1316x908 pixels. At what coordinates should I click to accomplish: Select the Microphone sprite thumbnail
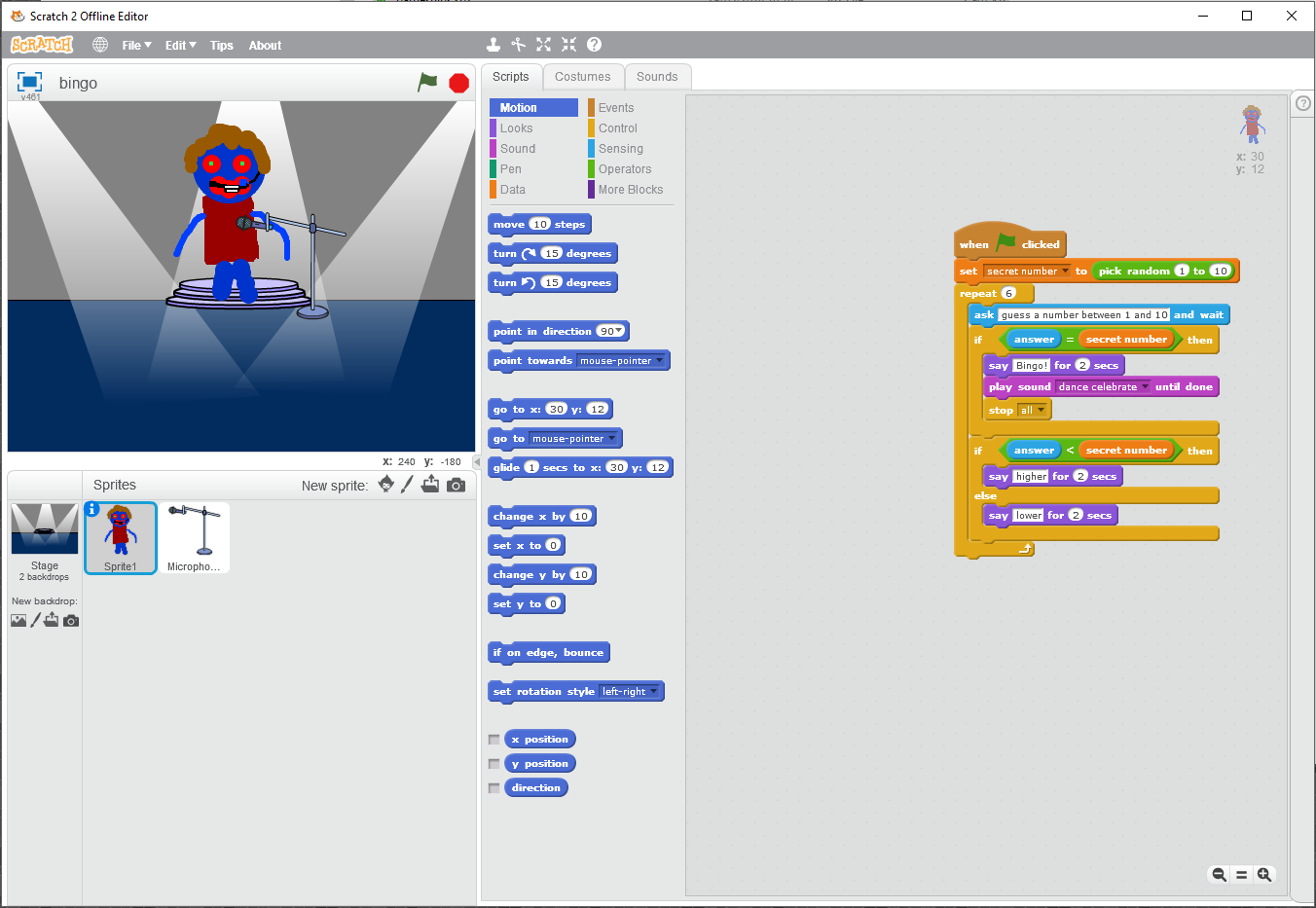194,538
